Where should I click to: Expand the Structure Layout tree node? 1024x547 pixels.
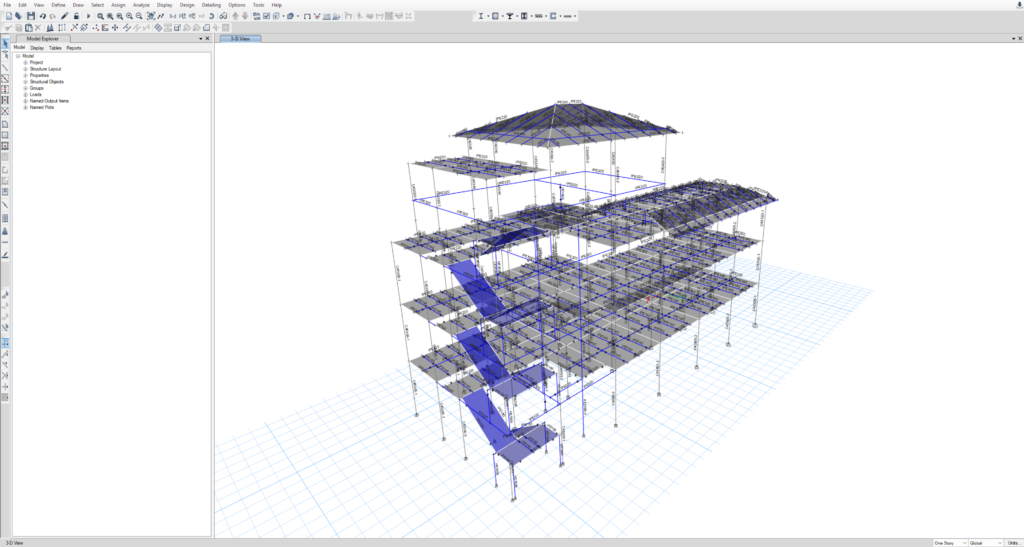[25, 69]
